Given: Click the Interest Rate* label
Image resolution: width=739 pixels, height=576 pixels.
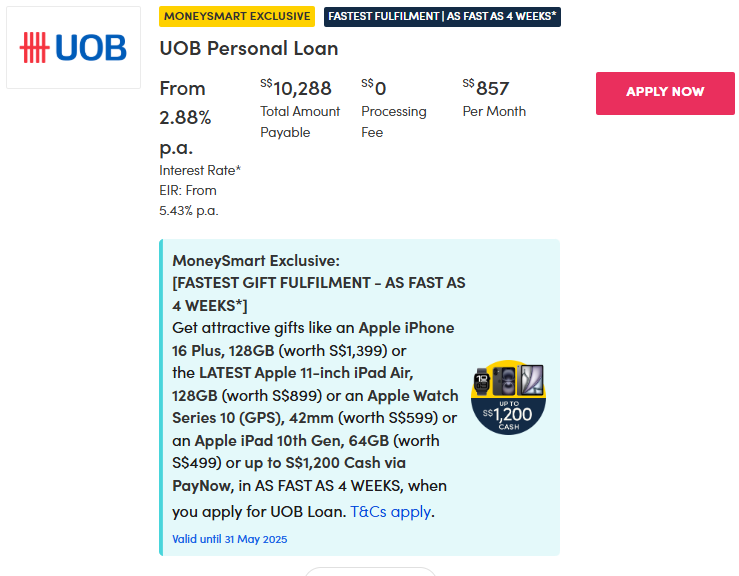Looking at the screenshot, I should (x=200, y=170).
